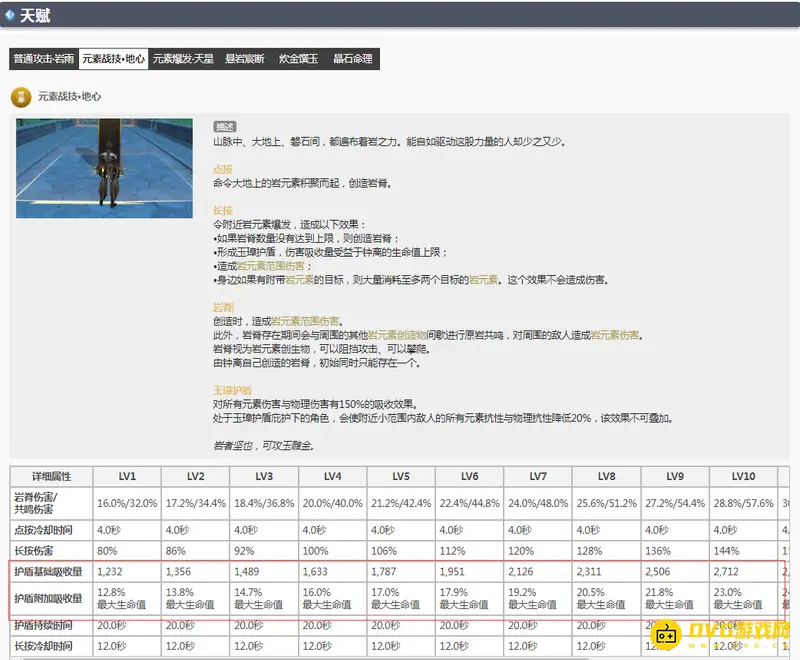Switch to the 悬岩宸断 talent tab

pos(245,59)
